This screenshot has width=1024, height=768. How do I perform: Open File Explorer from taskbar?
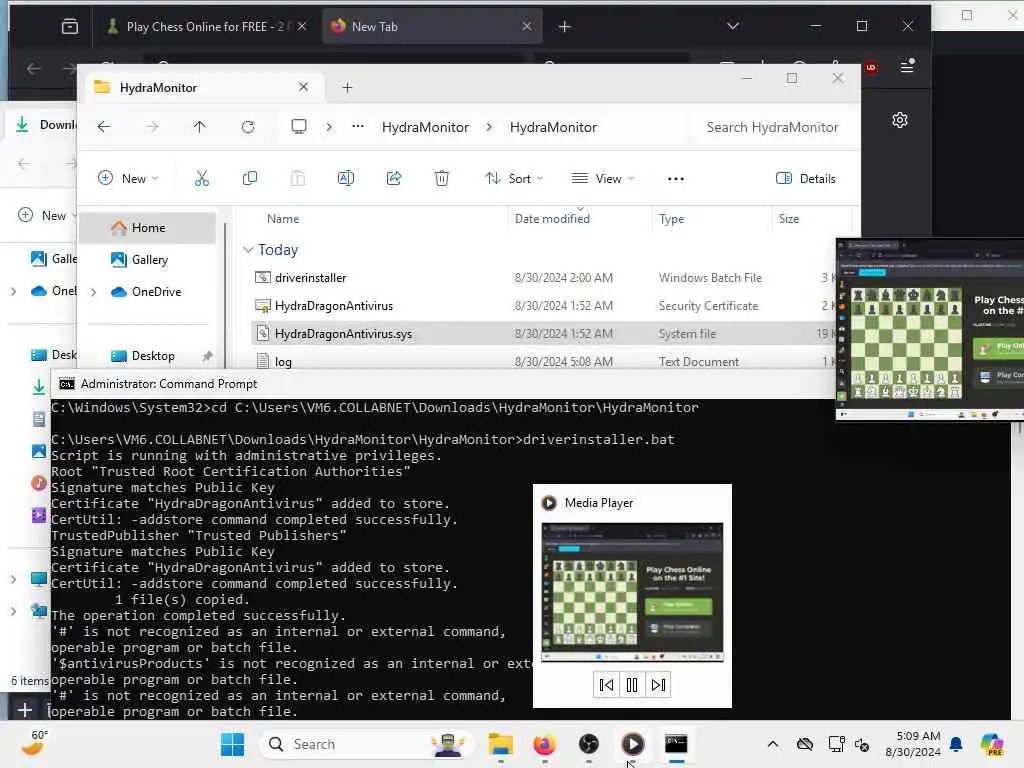[501, 744]
